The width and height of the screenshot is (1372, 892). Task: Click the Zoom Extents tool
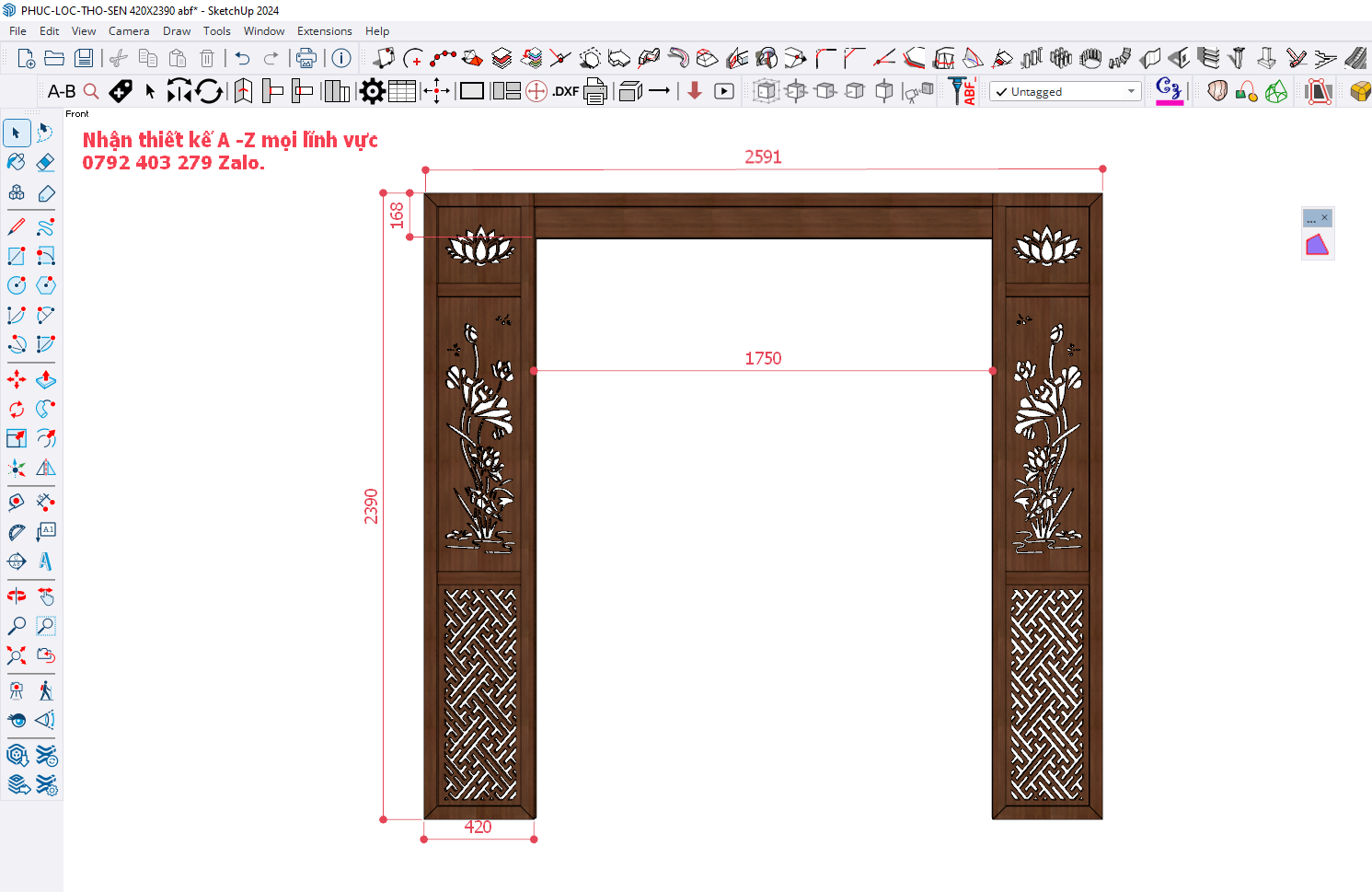[x=17, y=655]
